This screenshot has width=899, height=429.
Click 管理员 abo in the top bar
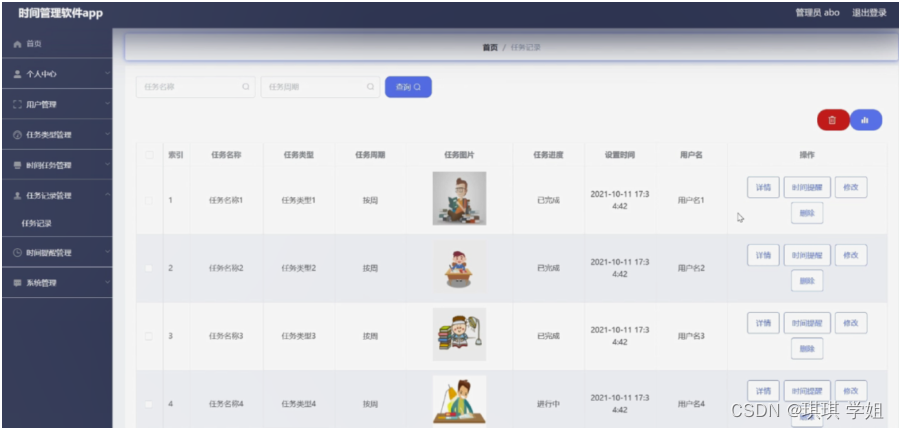(818, 13)
